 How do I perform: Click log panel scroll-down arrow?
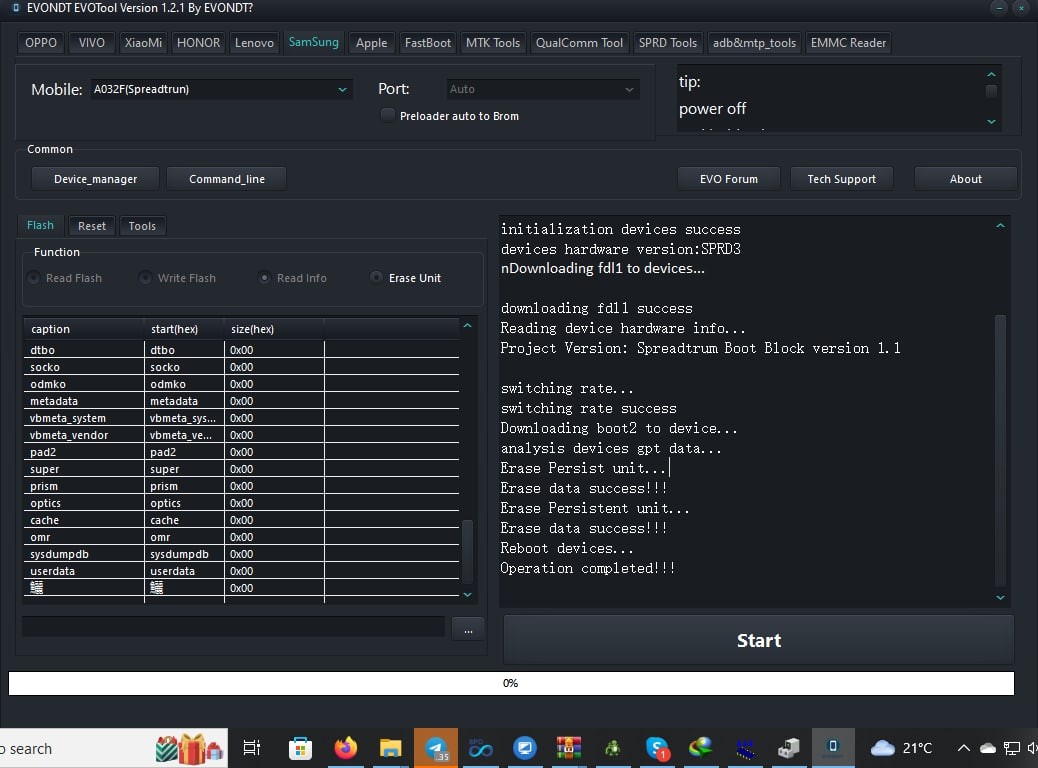click(1000, 597)
